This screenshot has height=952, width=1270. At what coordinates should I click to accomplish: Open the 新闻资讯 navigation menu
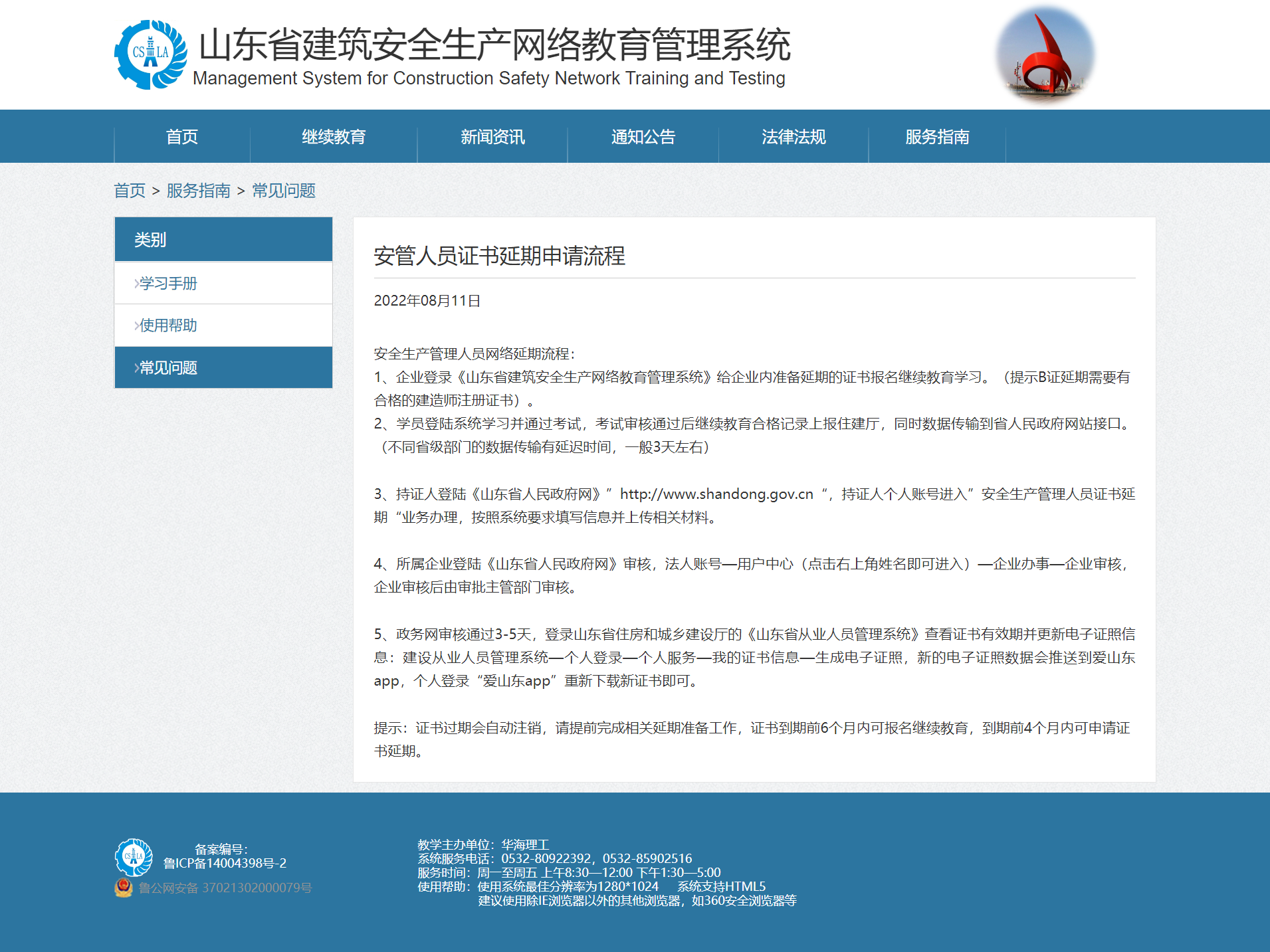tap(491, 138)
